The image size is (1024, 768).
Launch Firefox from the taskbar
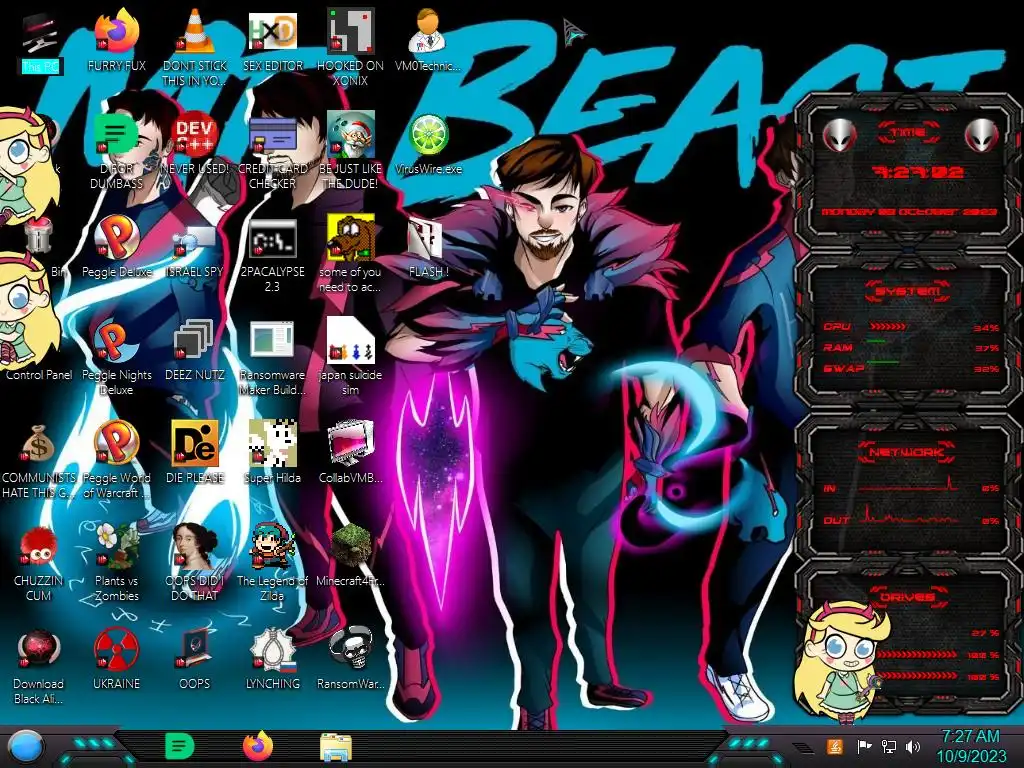coord(258,746)
